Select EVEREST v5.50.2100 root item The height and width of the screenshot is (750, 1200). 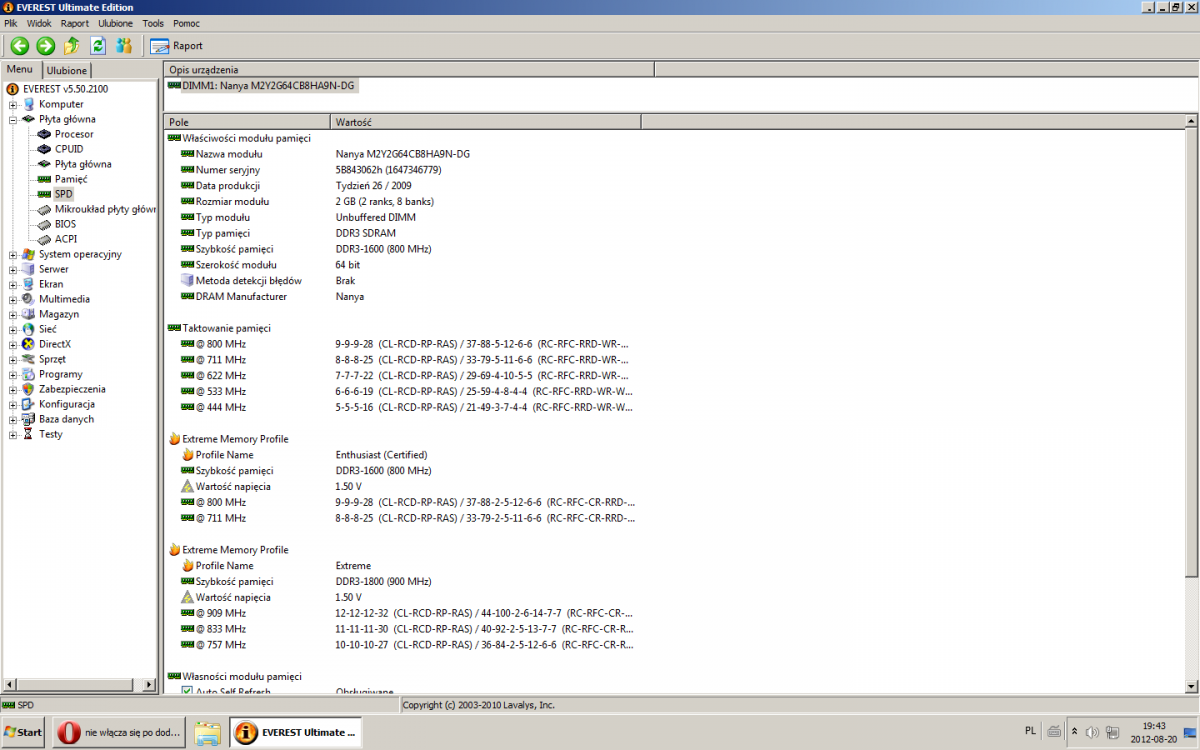click(65, 89)
